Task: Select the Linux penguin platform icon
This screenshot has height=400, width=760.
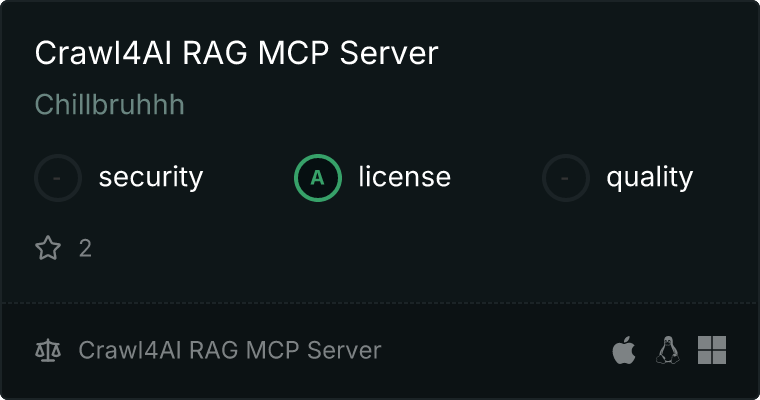Action: coord(667,350)
